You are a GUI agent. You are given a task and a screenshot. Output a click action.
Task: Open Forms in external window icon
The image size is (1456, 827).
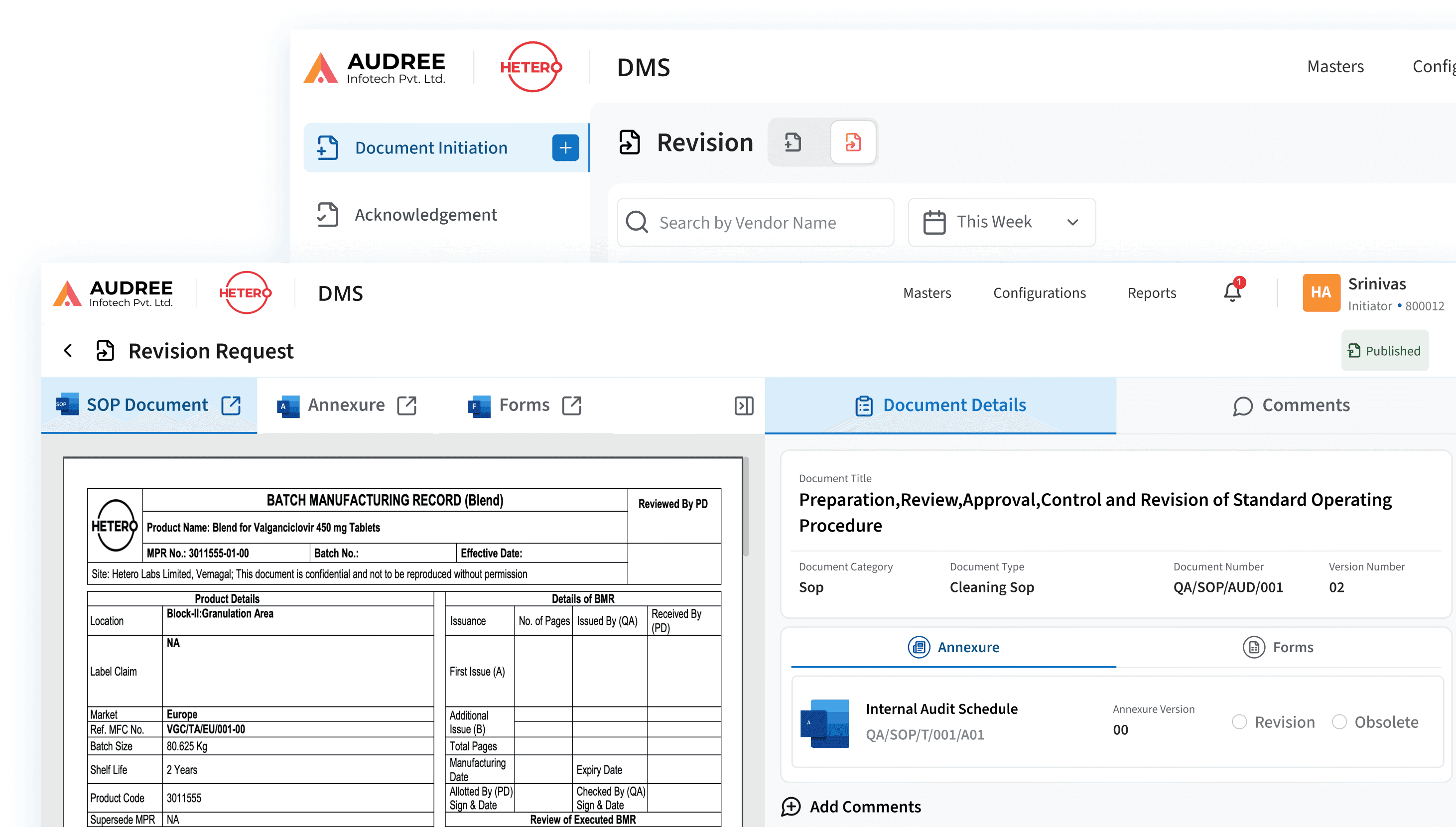point(571,406)
